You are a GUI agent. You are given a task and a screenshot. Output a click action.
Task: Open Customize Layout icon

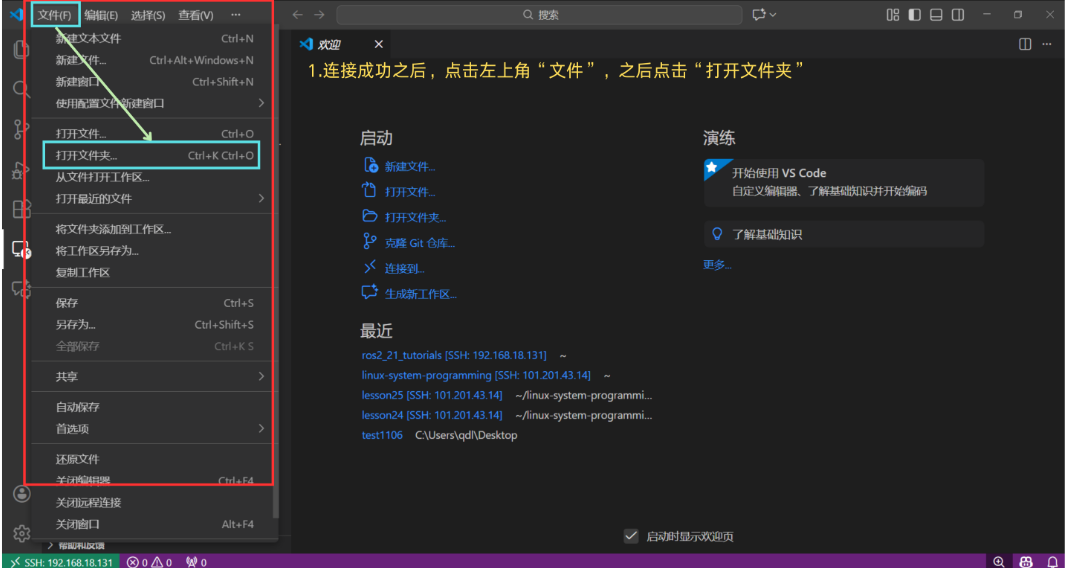[x=894, y=14]
